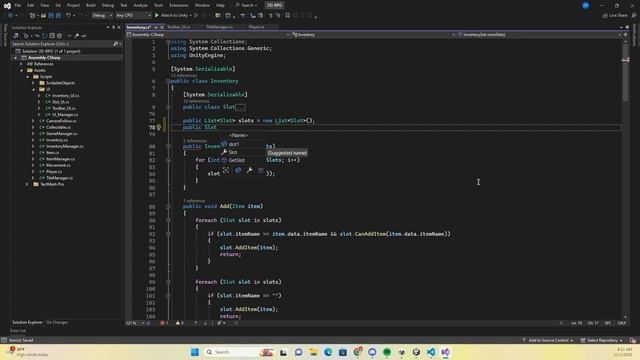Open the Assembly-CSharp project dropdown in editor

[x=208, y=35]
